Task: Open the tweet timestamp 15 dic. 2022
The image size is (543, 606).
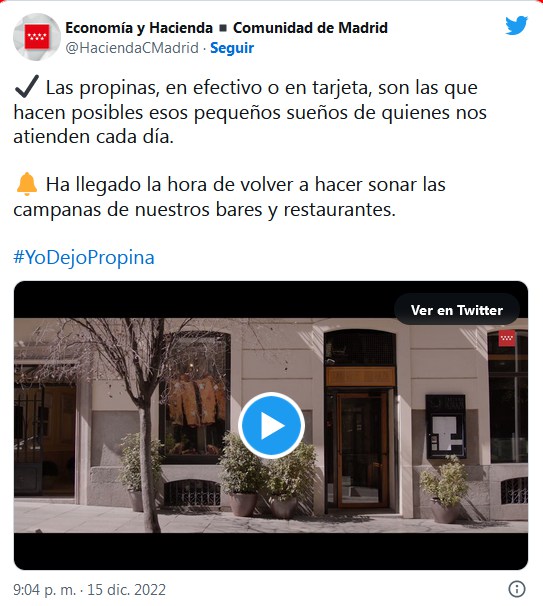Action: pyautogui.click(x=89, y=590)
